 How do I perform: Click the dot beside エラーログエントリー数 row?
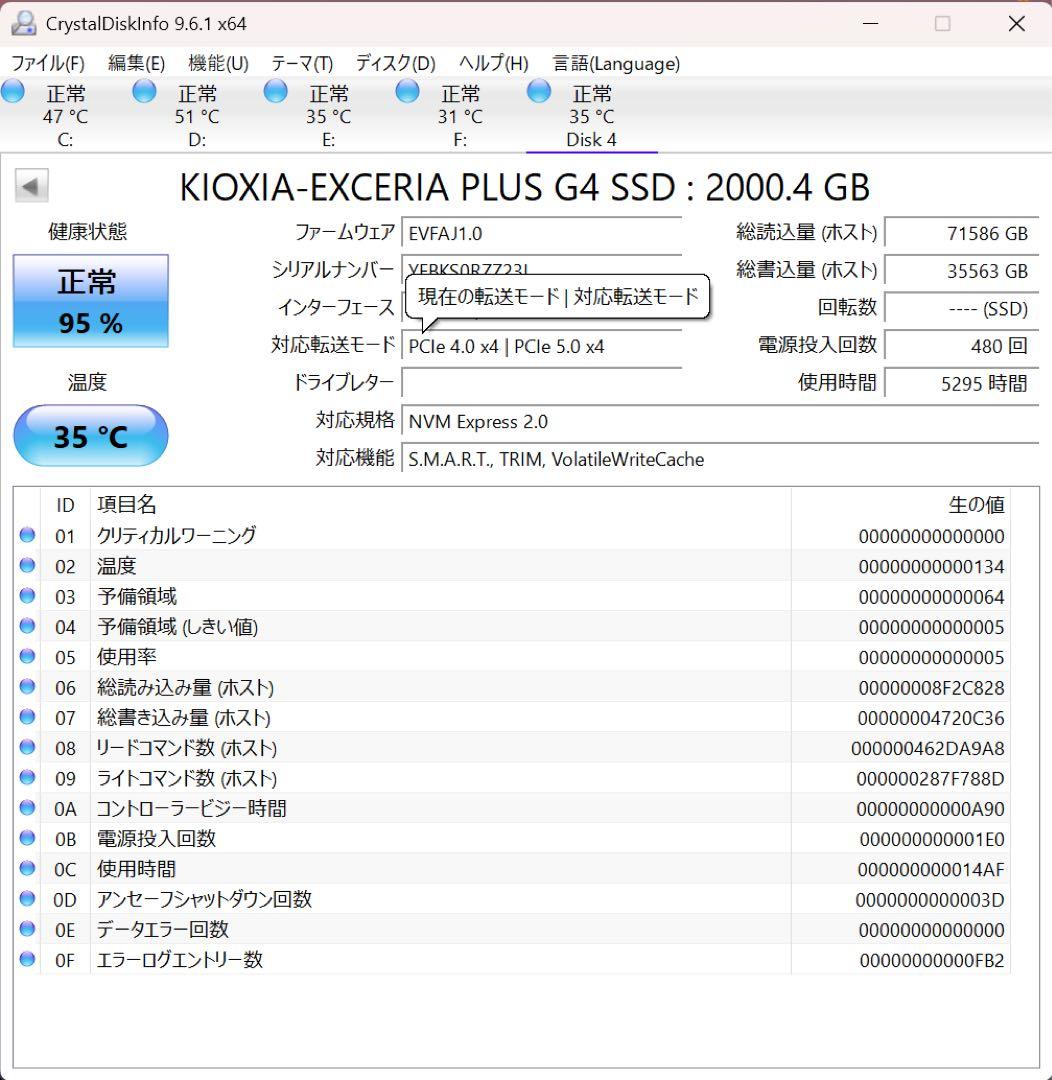click(27, 959)
